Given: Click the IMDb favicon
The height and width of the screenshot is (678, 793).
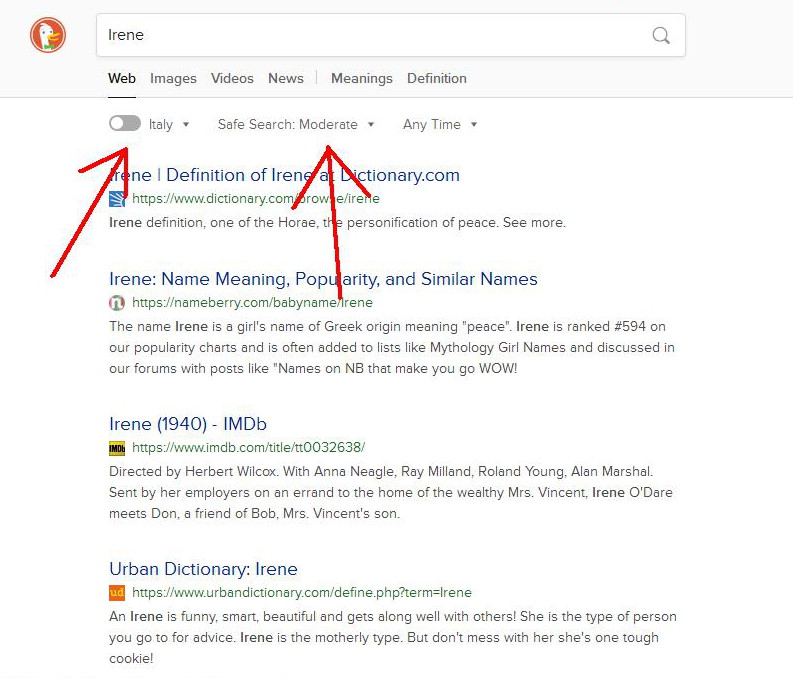Looking at the screenshot, I should 117,448.
